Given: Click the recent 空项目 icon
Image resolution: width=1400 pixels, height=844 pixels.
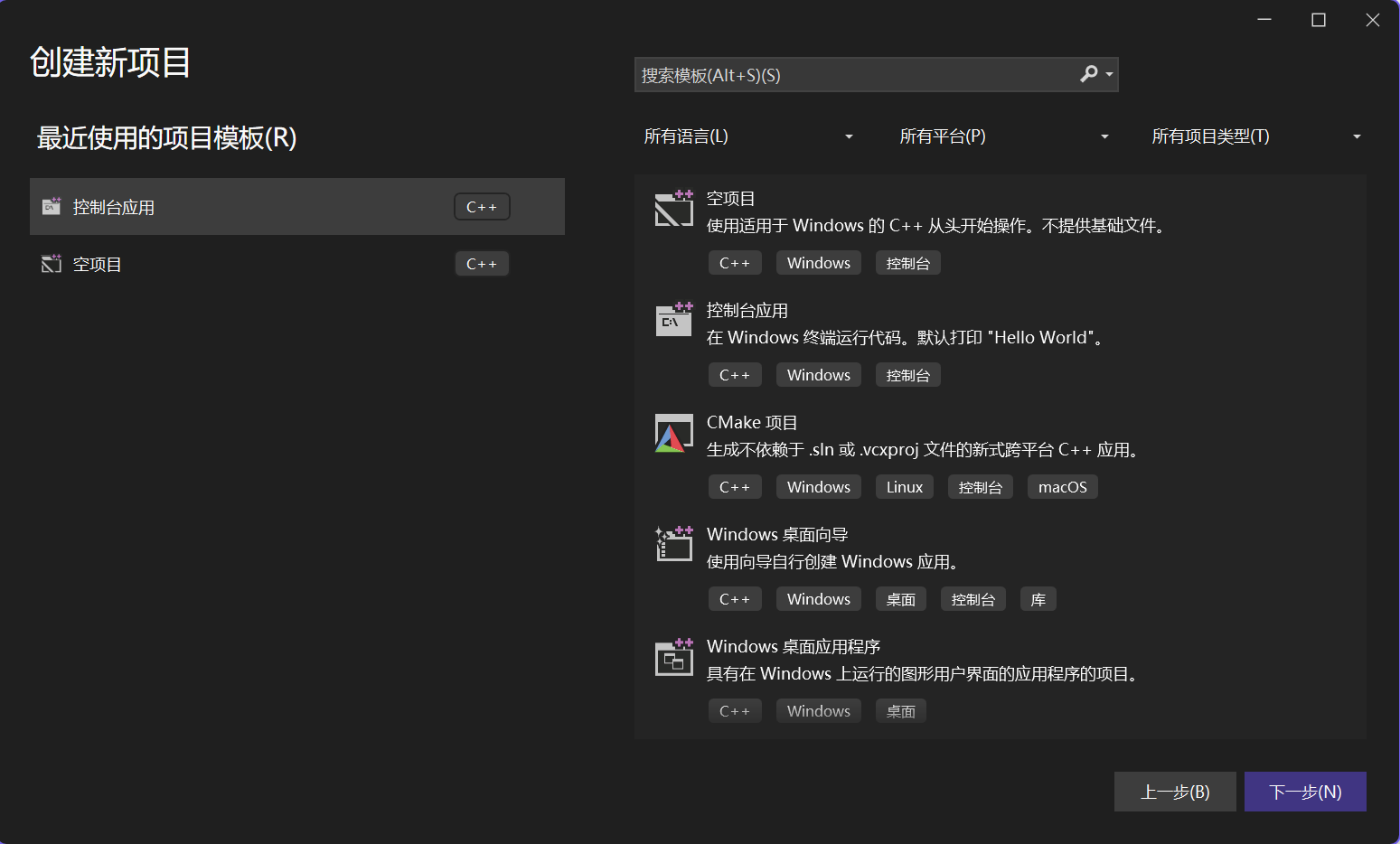Looking at the screenshot, I should click(52, 264).
